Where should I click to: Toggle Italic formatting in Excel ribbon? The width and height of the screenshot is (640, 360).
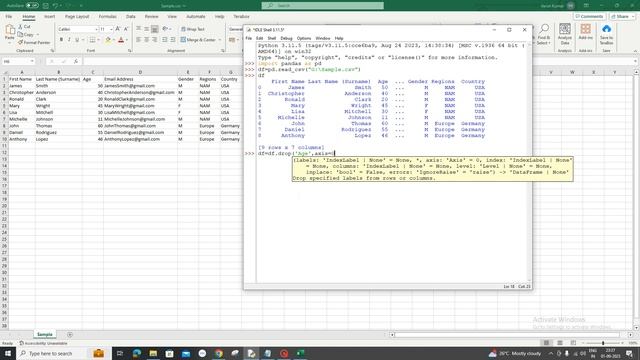tap(69, 40)
